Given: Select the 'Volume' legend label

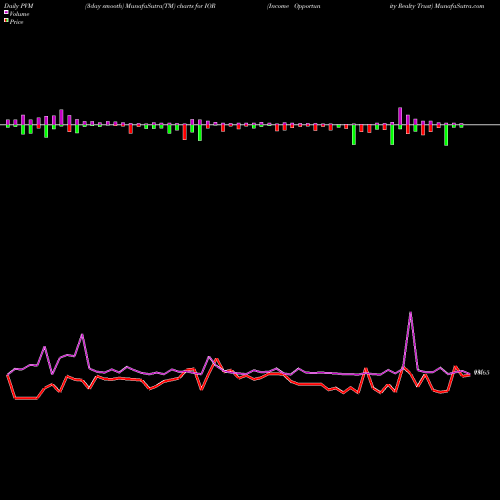Looking at the screenshot, I should (19, 14).
